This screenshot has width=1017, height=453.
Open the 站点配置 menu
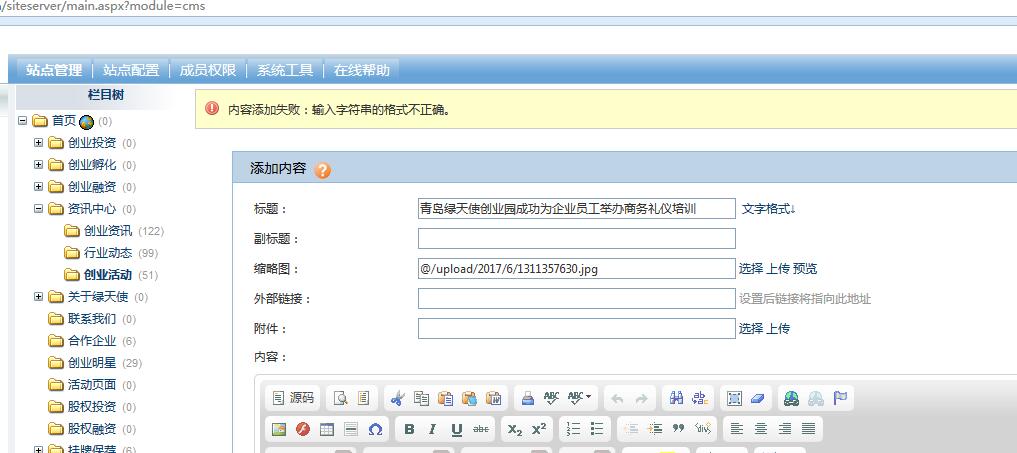[x=131, y=70]
